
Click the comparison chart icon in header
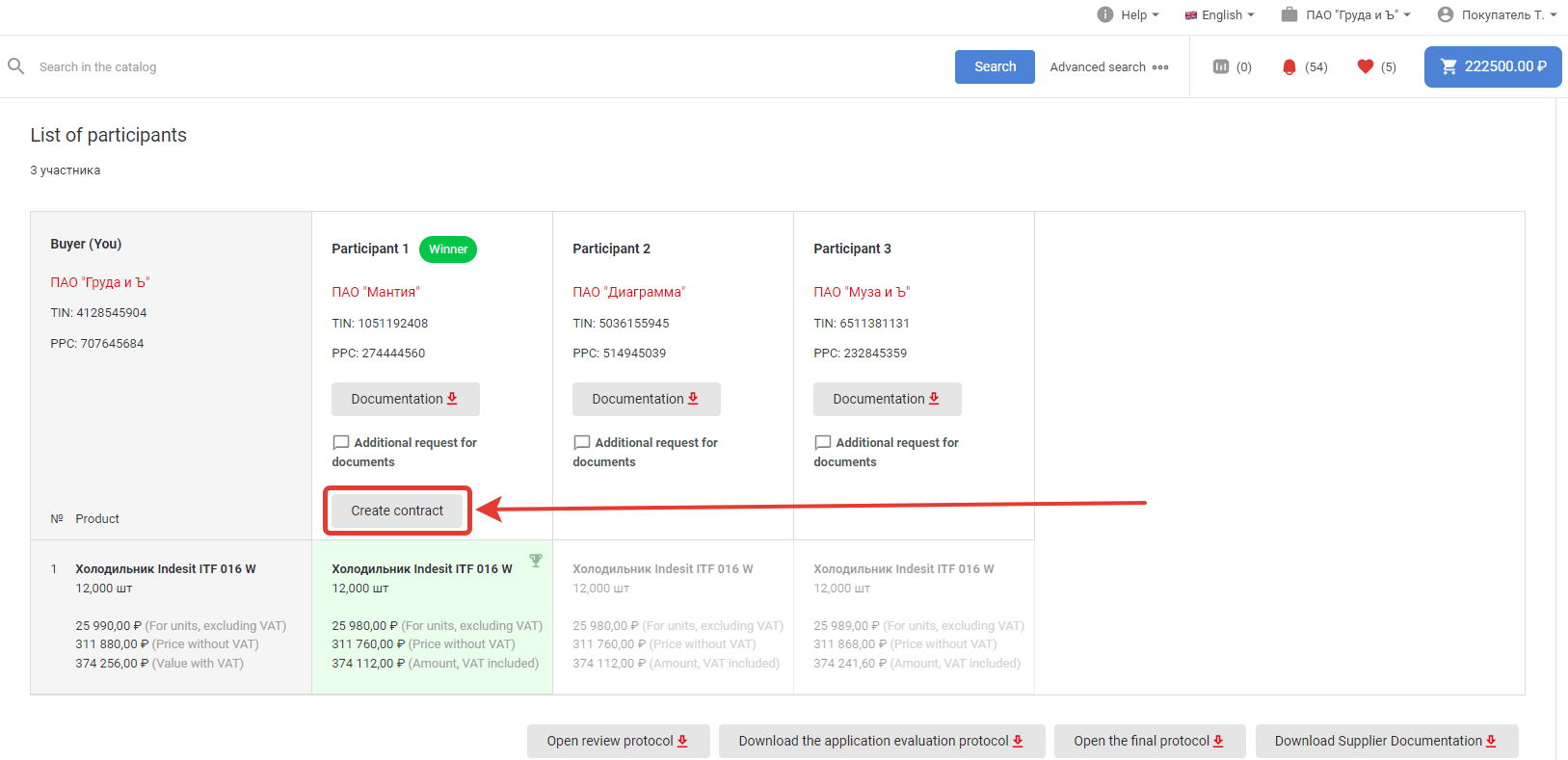point(1220,66)
